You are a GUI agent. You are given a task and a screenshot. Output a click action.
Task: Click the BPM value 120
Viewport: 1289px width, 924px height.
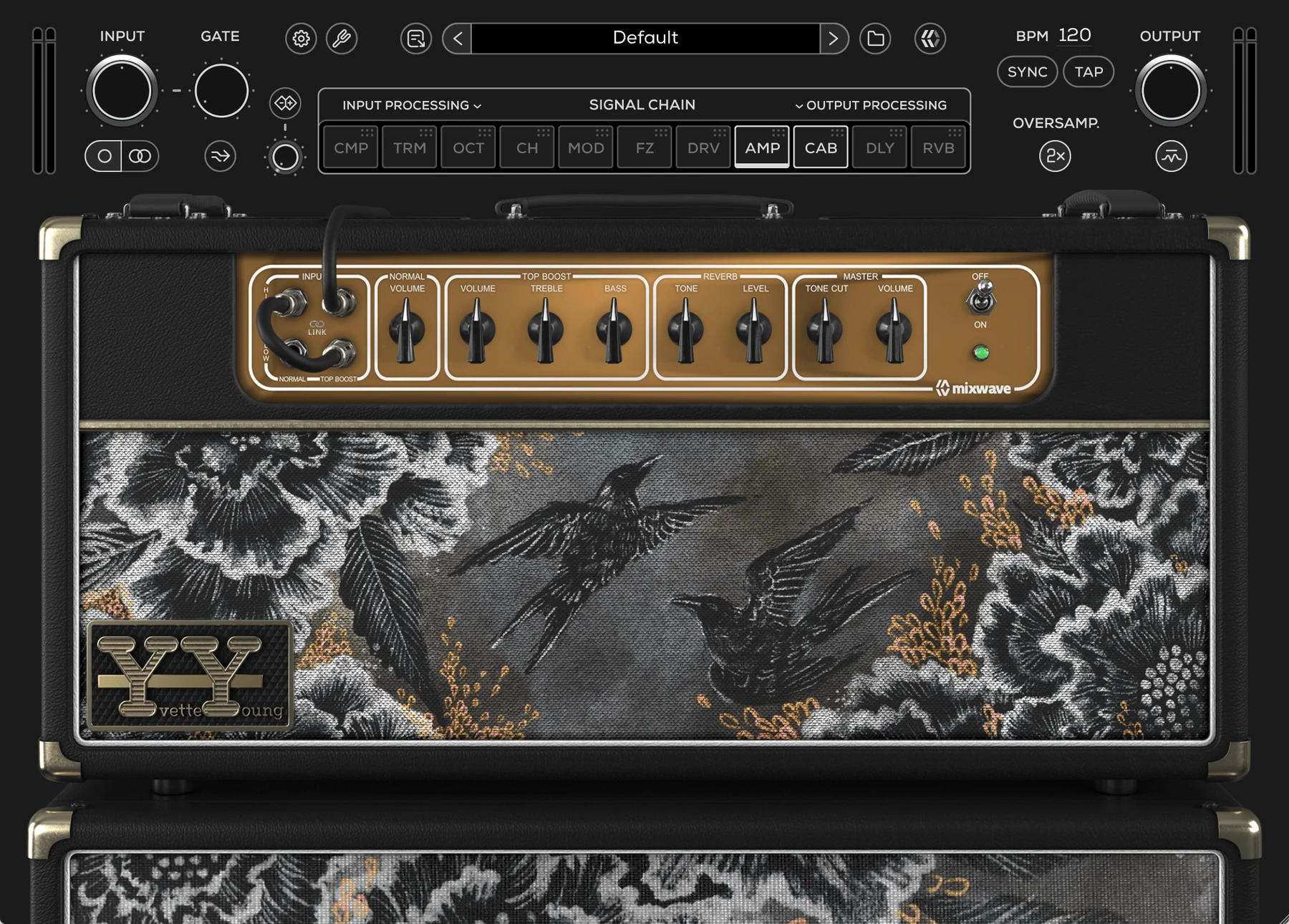(x=1074, y=35)
